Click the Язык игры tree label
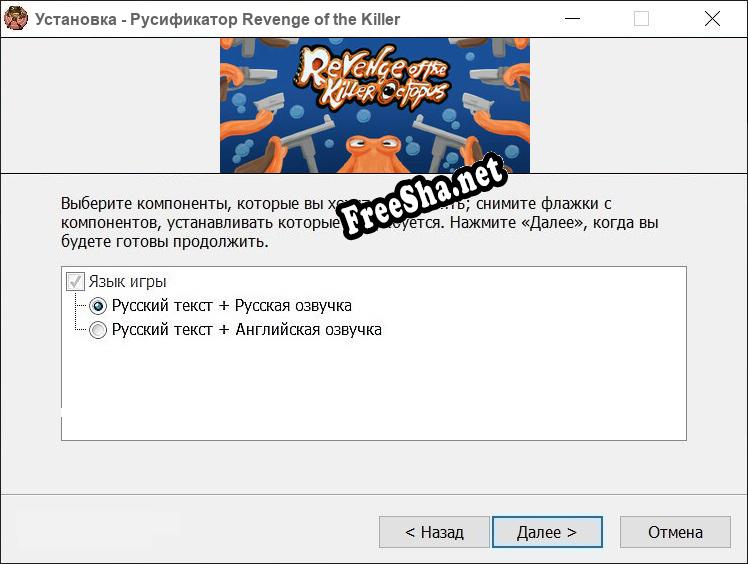The width and height of the screenshot is (748, 564). point(127,282)
